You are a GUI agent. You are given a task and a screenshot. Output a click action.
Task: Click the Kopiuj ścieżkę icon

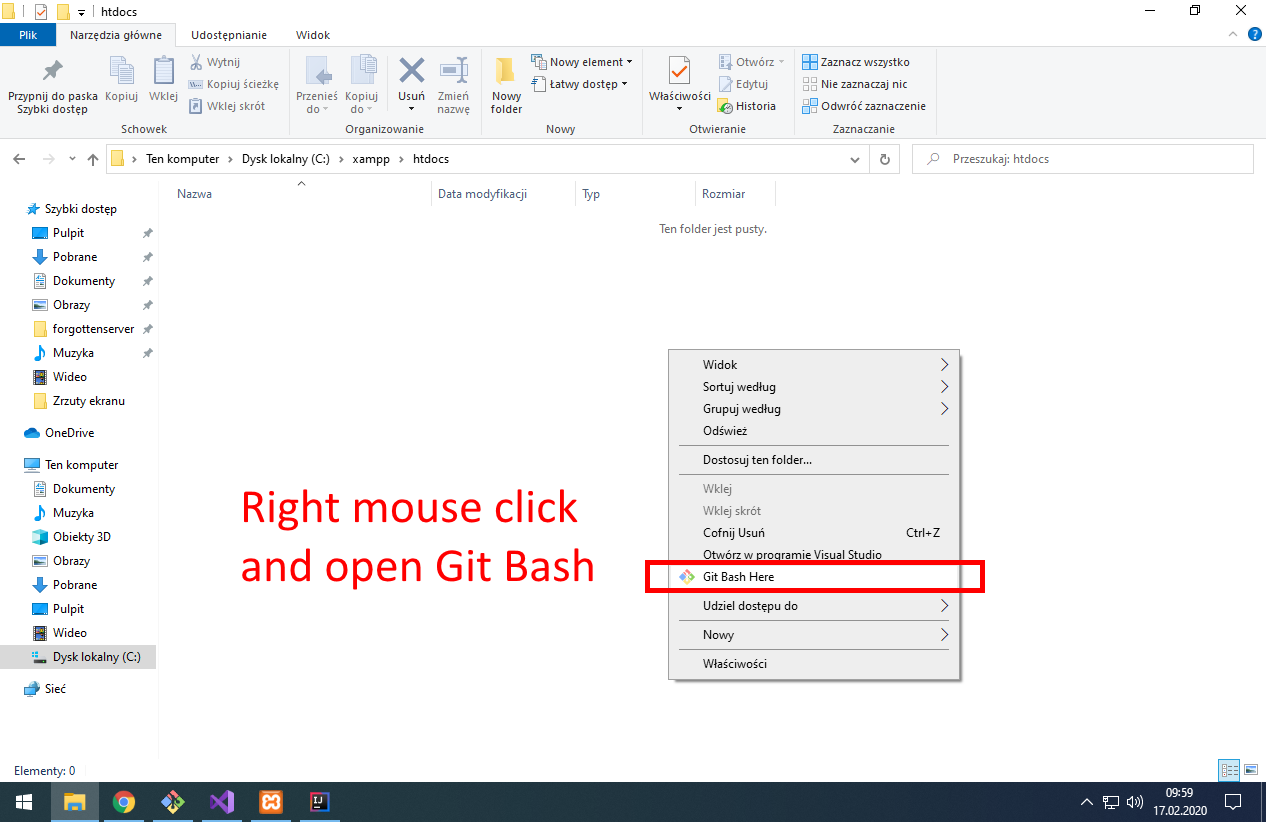pyautogui.click(x=234, y=84)
